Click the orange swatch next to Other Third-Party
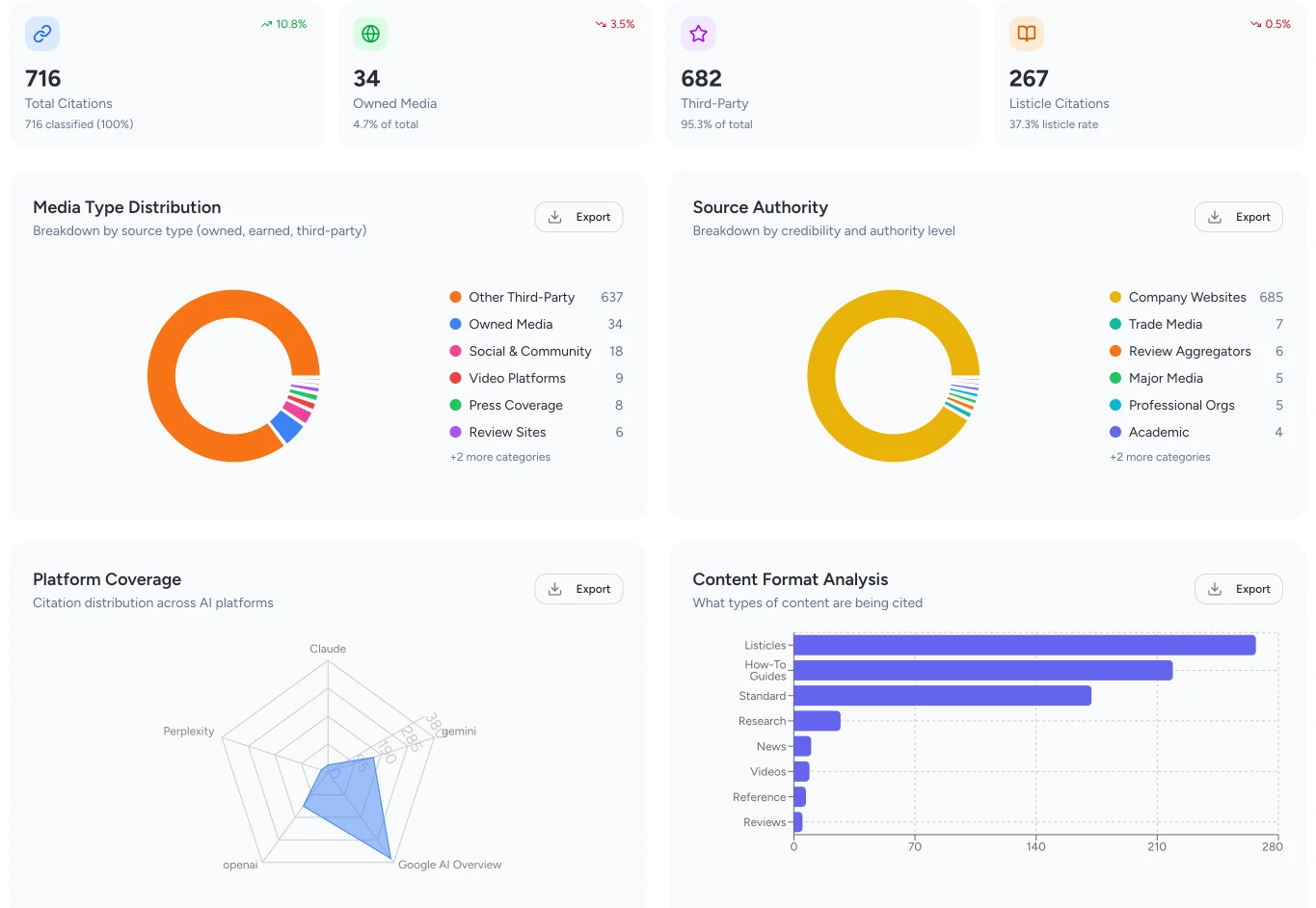 pyautogui.click(x=453, y=297)
